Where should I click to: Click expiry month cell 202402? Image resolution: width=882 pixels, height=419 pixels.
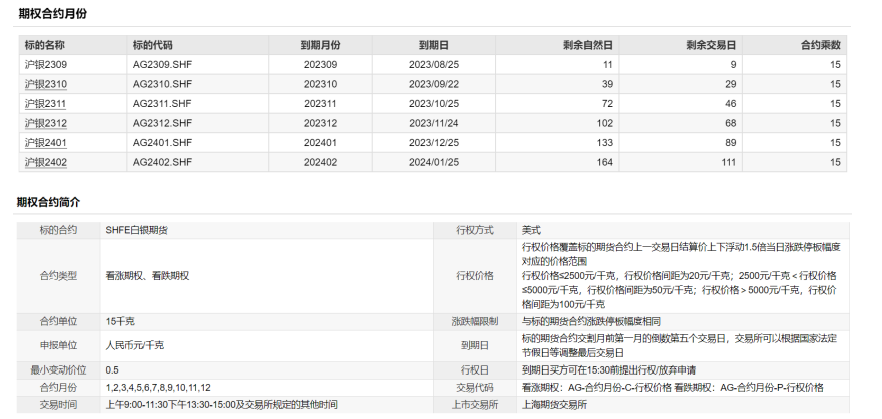coord(321,163)
